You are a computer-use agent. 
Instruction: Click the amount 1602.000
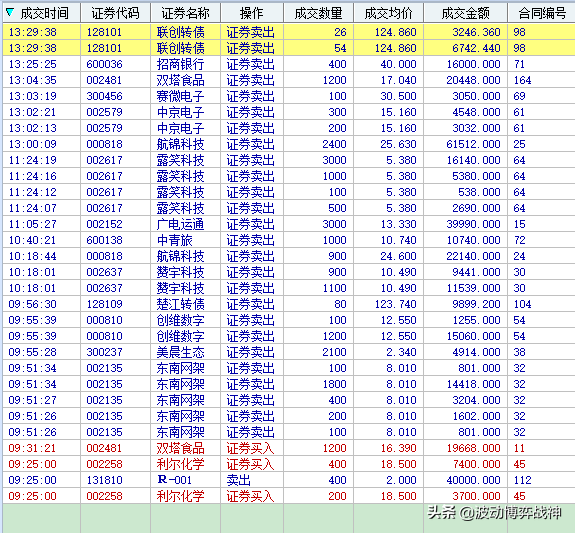pyautogui.click(x=476, y=416)
